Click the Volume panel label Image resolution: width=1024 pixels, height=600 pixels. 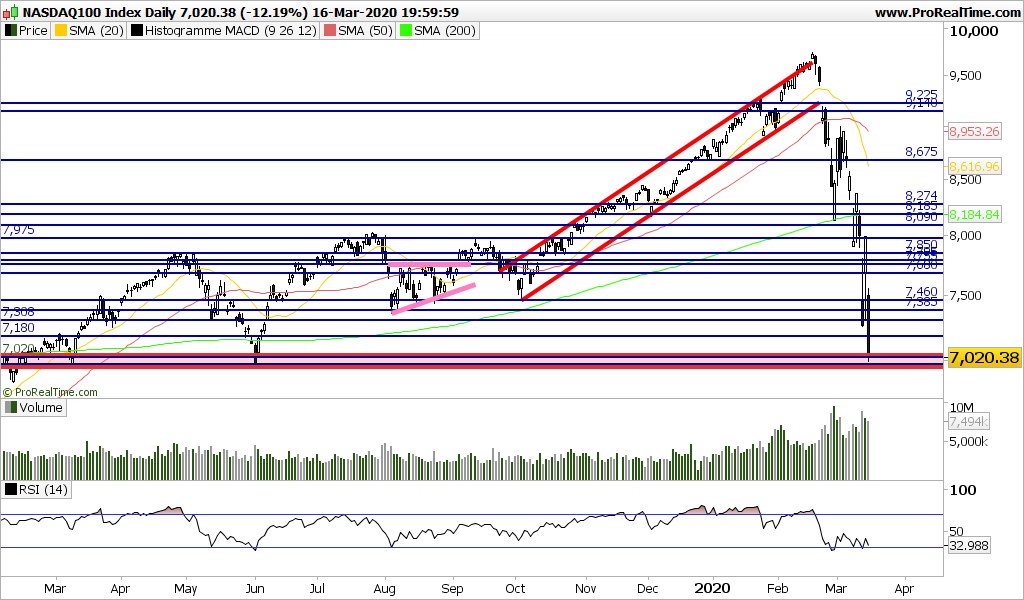pyautogui.click(x=40, y=408)
